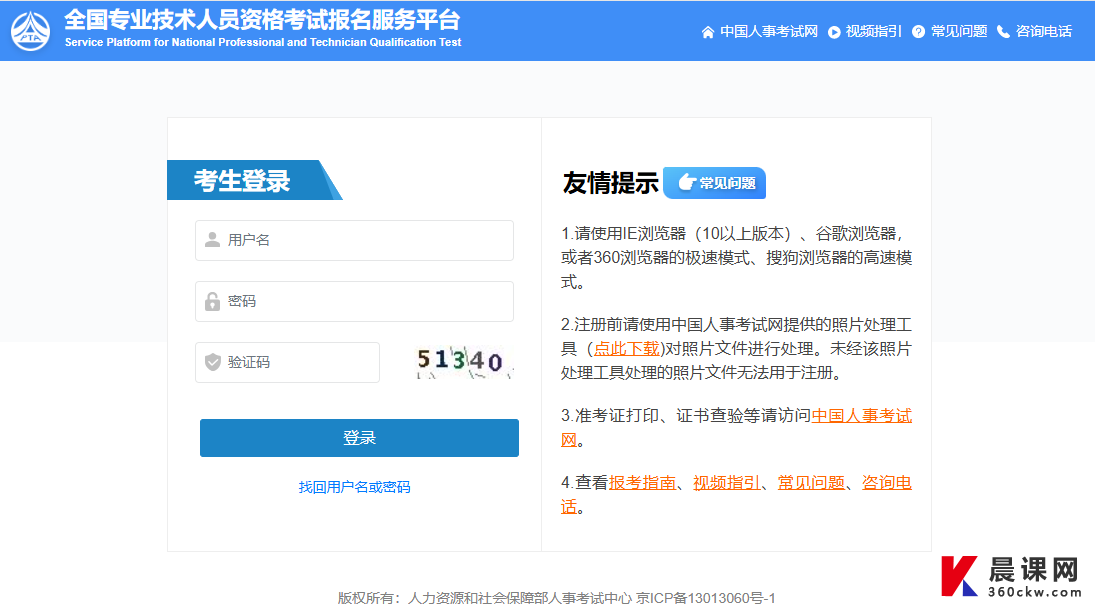Click the 全国专业技术人员资格考试报名服务平台 title
The width and height of the screenshot is (1095, 615).
coord(263,20)
